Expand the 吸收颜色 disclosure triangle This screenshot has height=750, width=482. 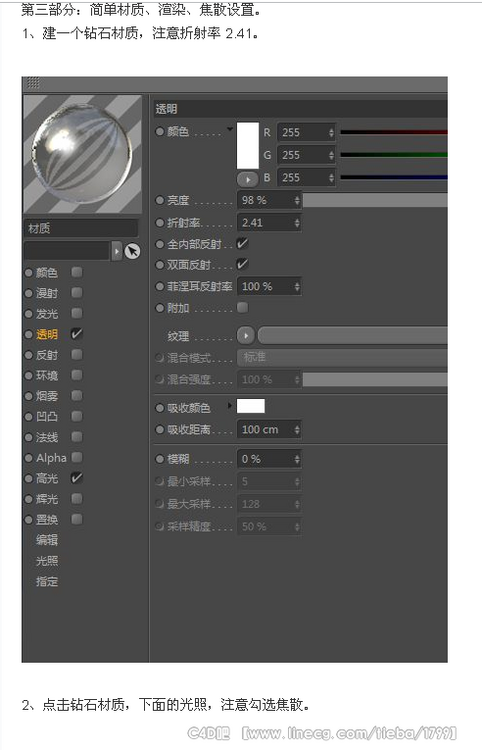click(x=230, y=406)
